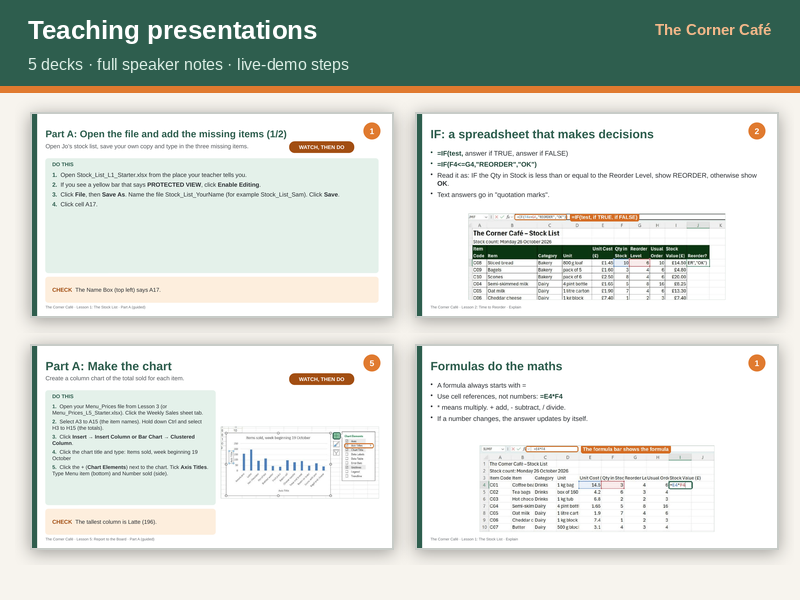Click the bullet starting "Read it as: IF the Qty in Stock"
The image size is (800, 600).
coord(597,179)
